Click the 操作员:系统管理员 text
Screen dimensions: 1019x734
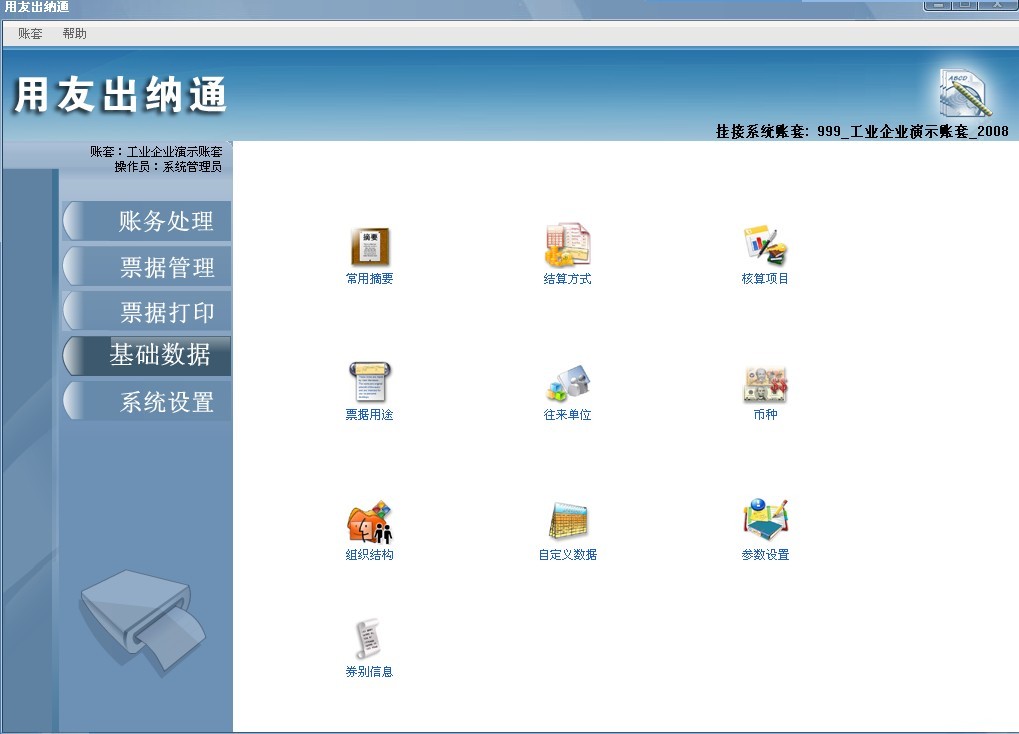point(168,166)
